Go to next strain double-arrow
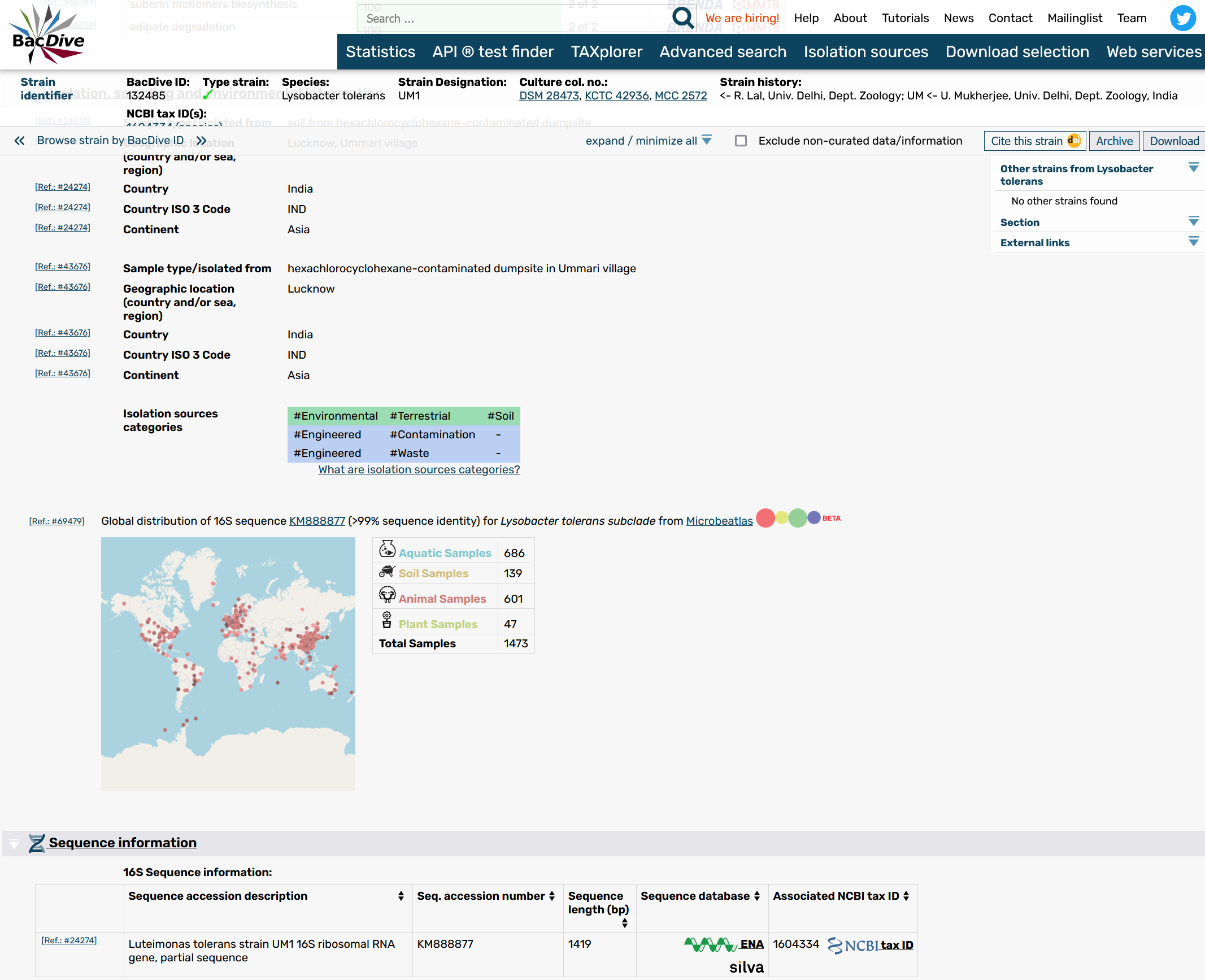The image size is (1205, 980). pos(201,141)
